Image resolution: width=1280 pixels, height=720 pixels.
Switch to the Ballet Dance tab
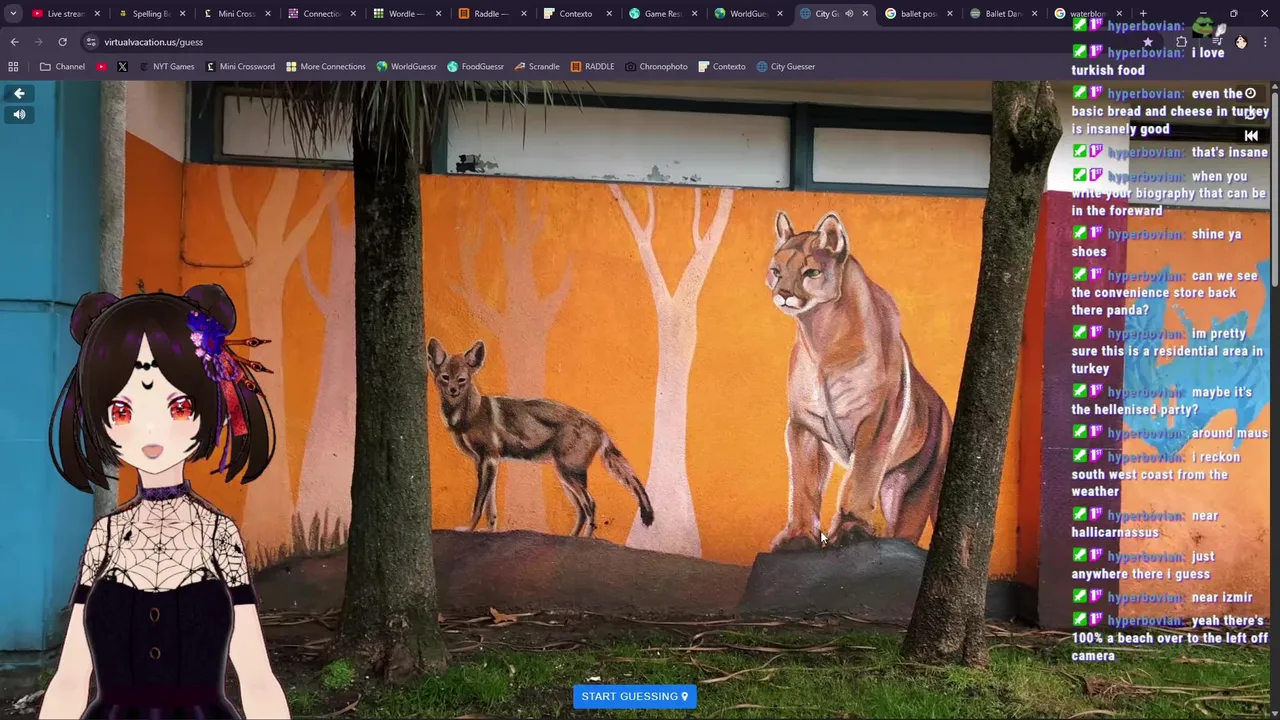coord(1002,14)
